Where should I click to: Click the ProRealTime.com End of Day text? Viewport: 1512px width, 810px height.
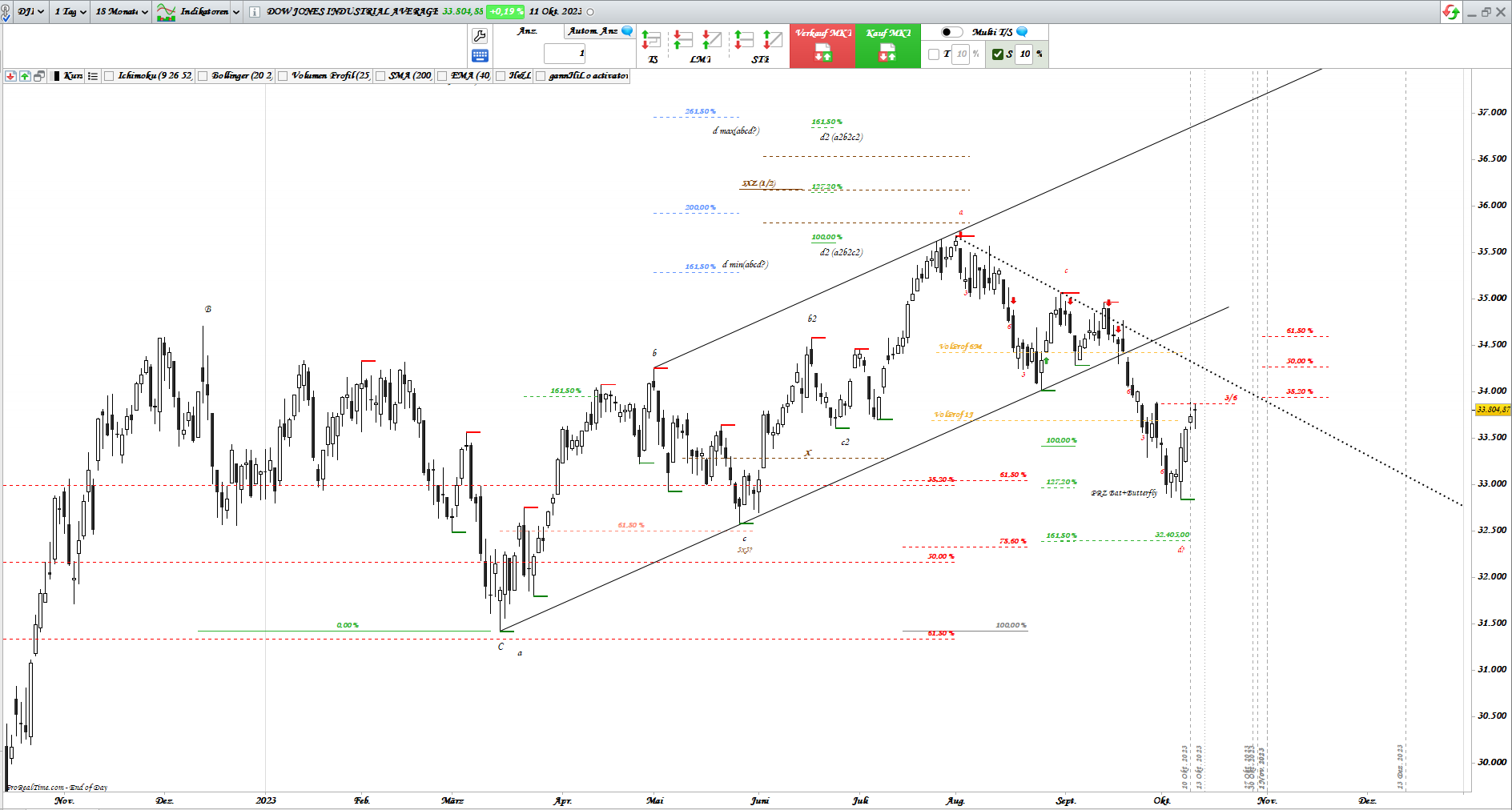[57, 788]
